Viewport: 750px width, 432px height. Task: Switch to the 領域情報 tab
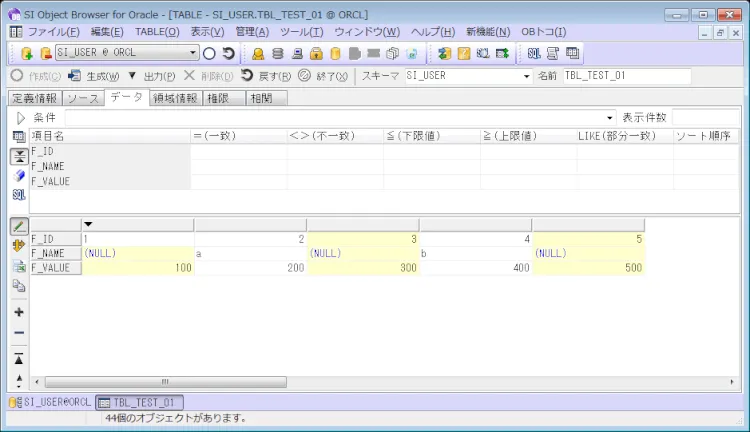pos(176,98)
